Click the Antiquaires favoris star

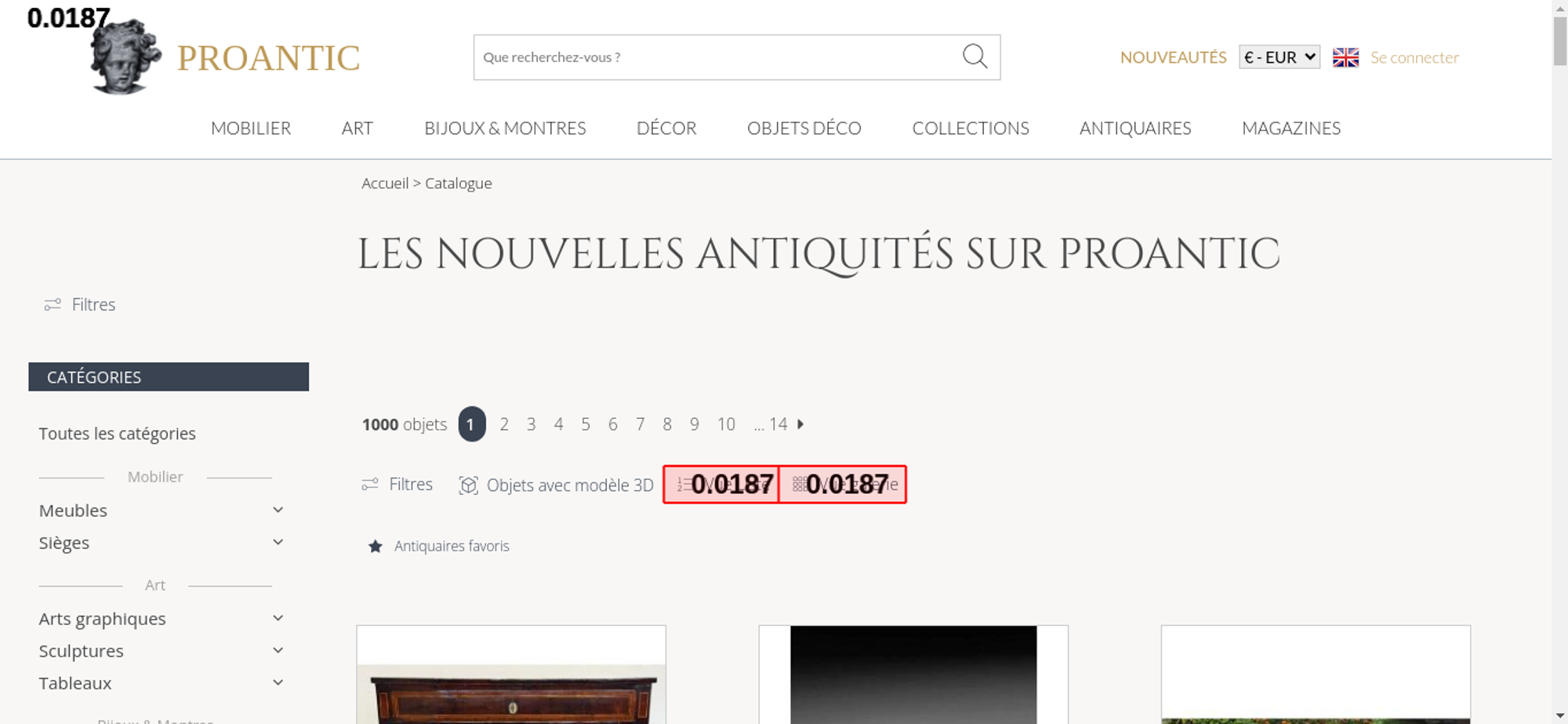tap(376, 546)
